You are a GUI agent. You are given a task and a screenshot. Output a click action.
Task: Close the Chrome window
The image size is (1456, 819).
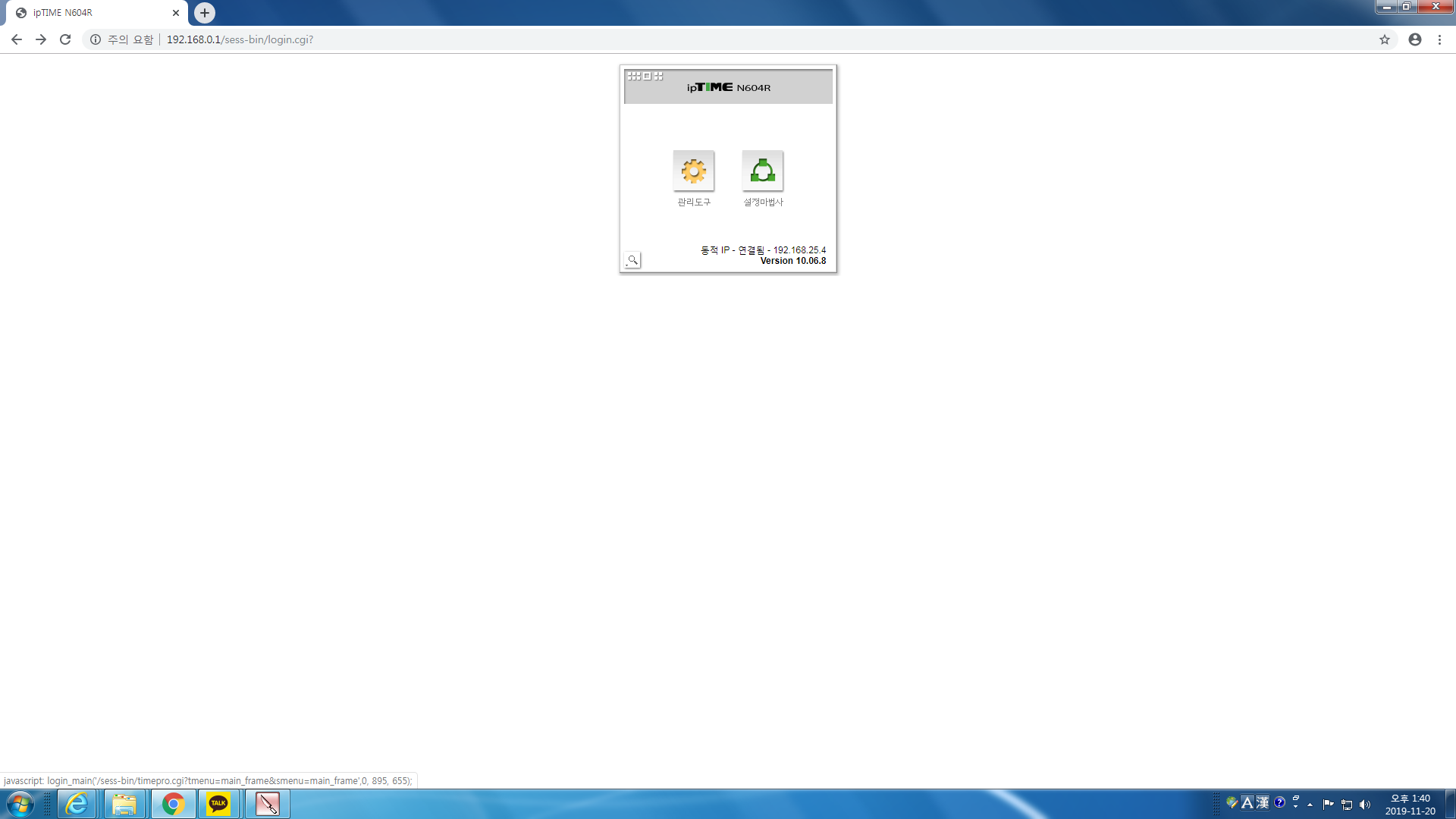point(1435,7)
